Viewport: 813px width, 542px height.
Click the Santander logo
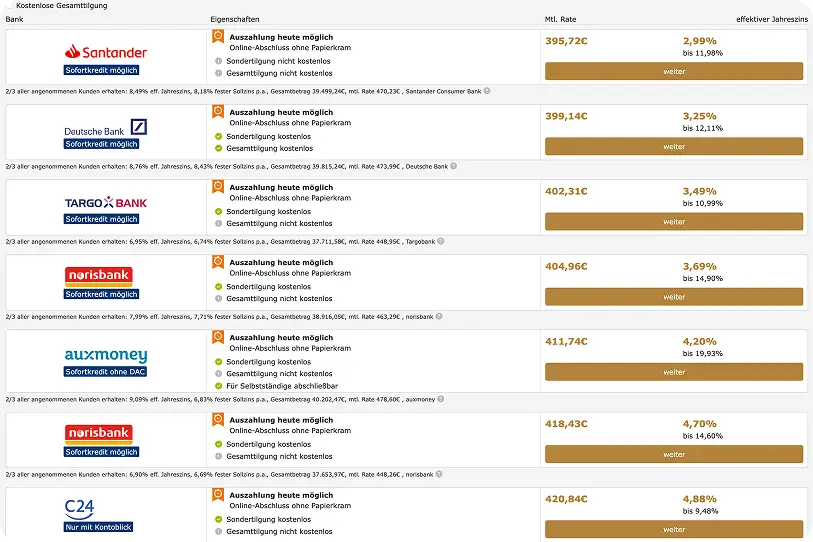(x=106, y=52)
